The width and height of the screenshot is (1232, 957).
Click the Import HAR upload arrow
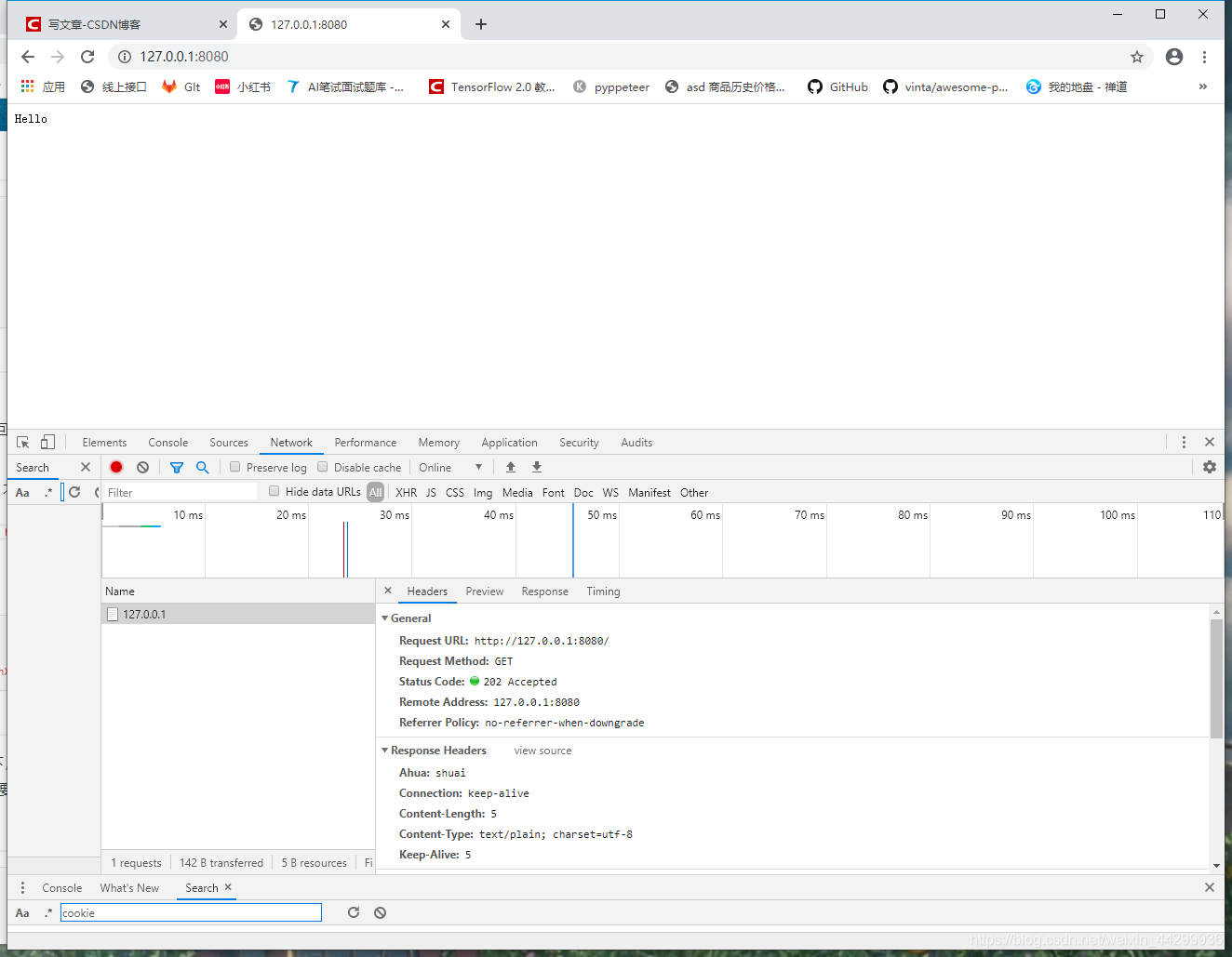click(x=511, y=467)
